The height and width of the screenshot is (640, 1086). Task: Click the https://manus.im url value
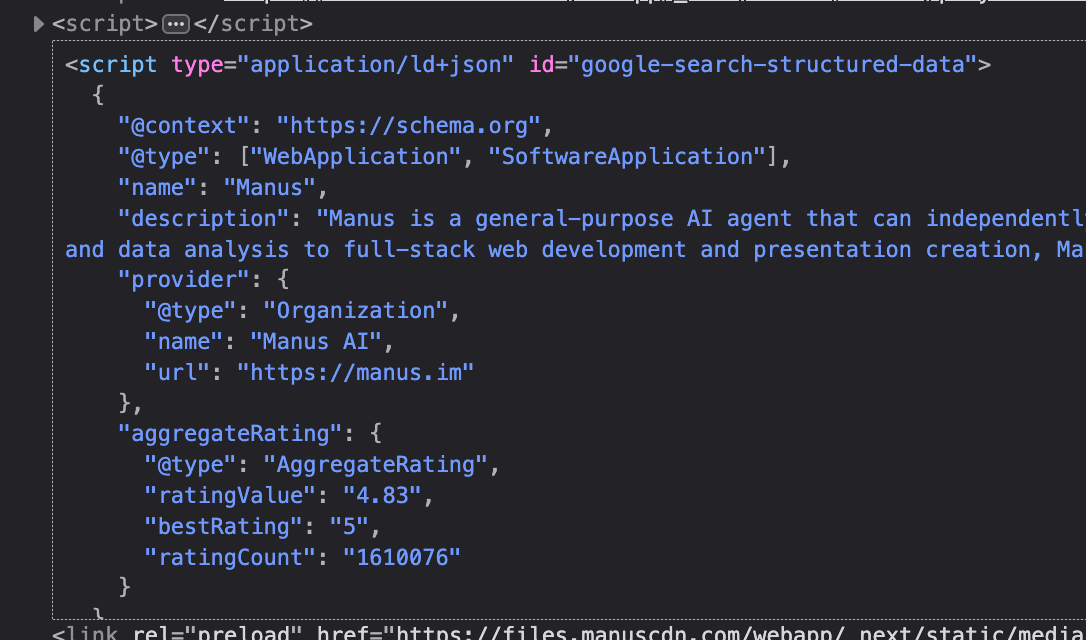[355, 373]
